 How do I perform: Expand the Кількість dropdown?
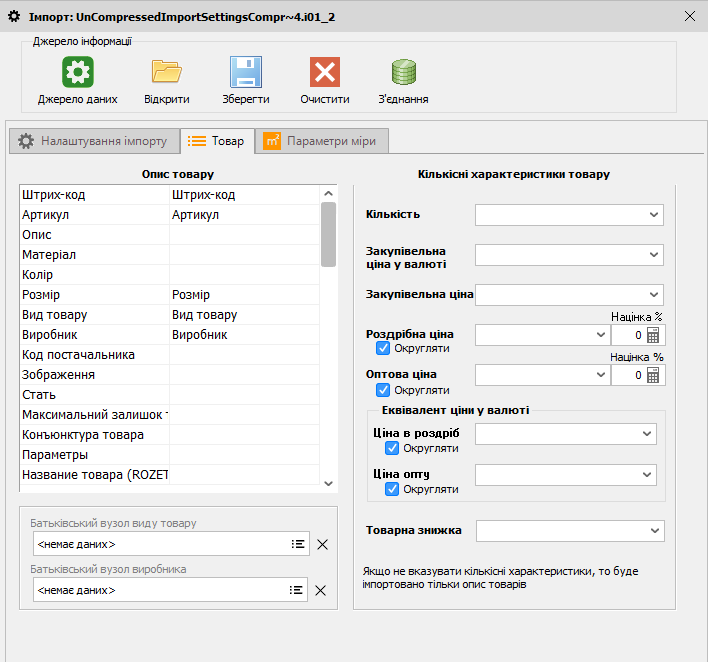click(x=654, y=214)
